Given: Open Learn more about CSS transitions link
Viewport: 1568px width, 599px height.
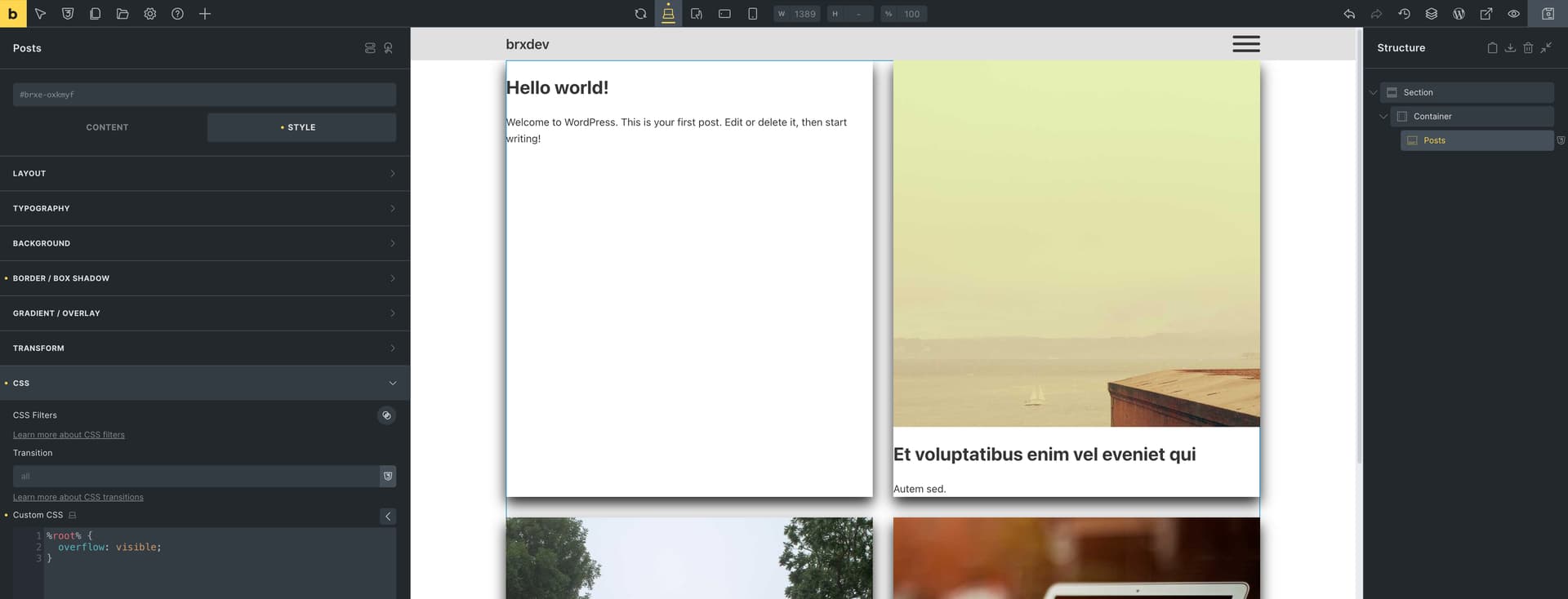Looking at the screenshot, I should tap(78, 497).
